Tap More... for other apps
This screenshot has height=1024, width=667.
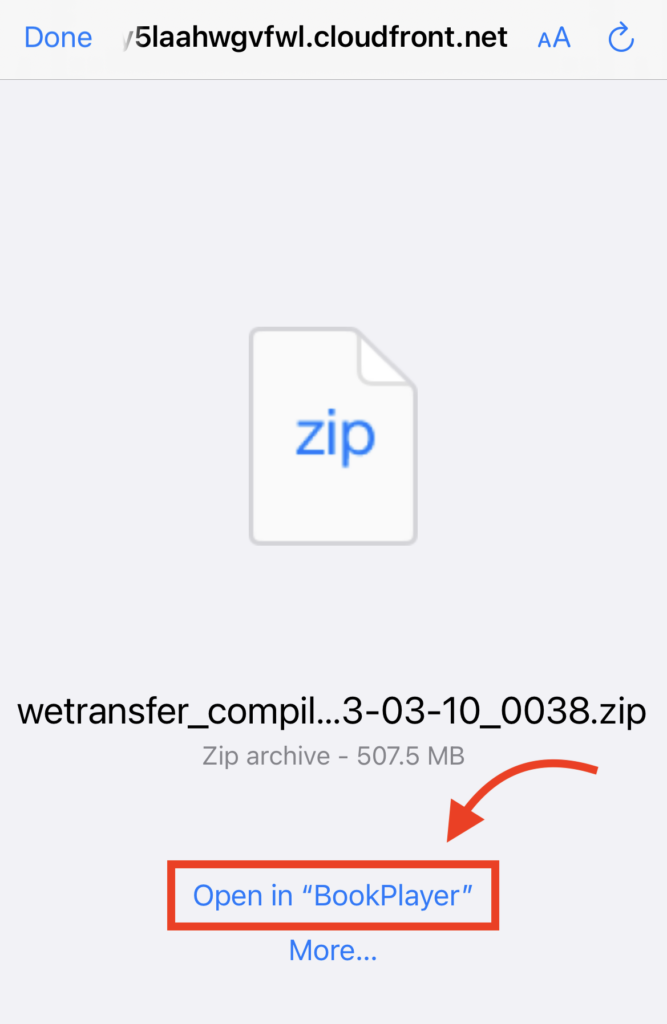[x=333, y=950]
